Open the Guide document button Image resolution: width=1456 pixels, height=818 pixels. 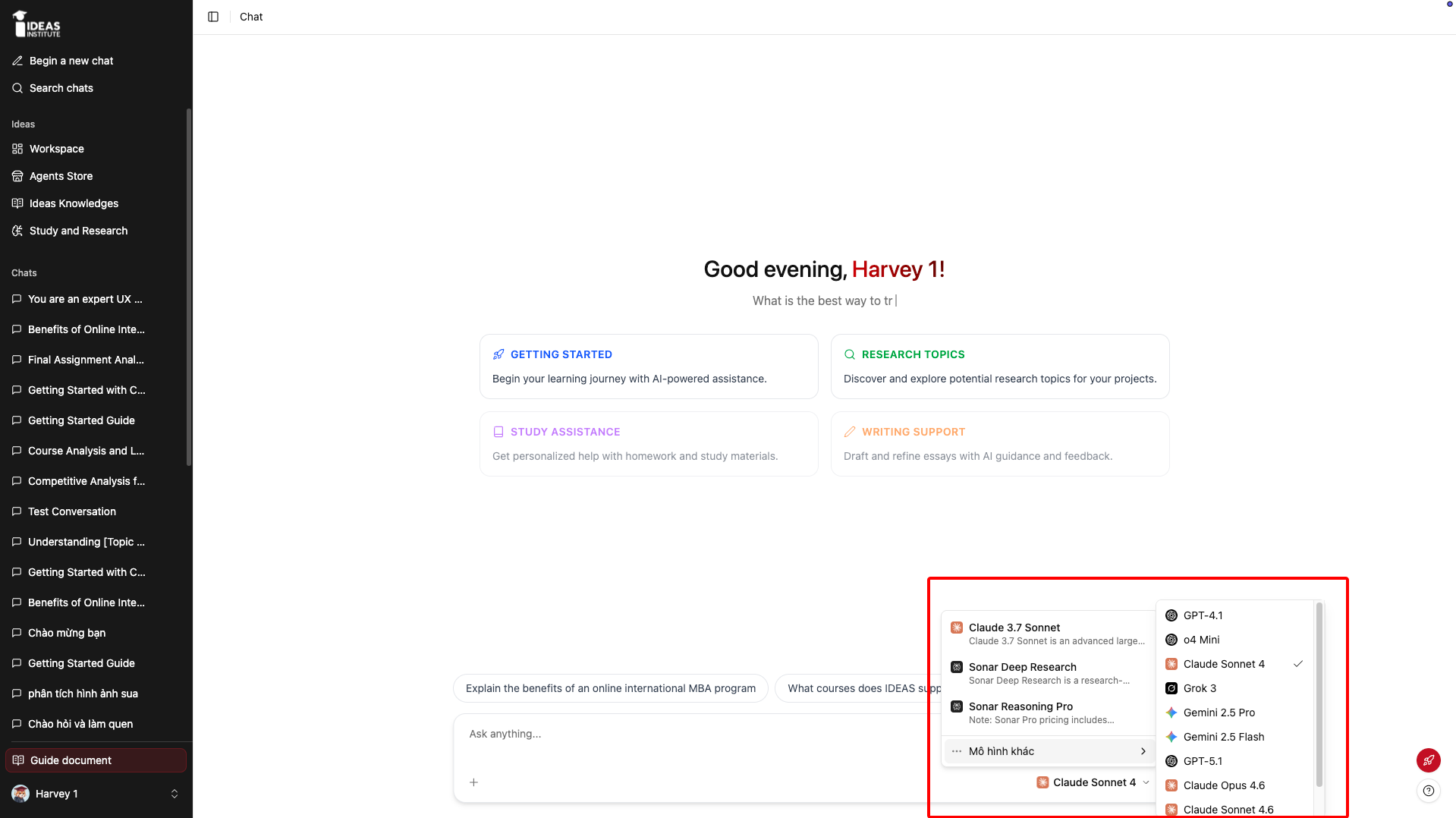click(96, 760)
